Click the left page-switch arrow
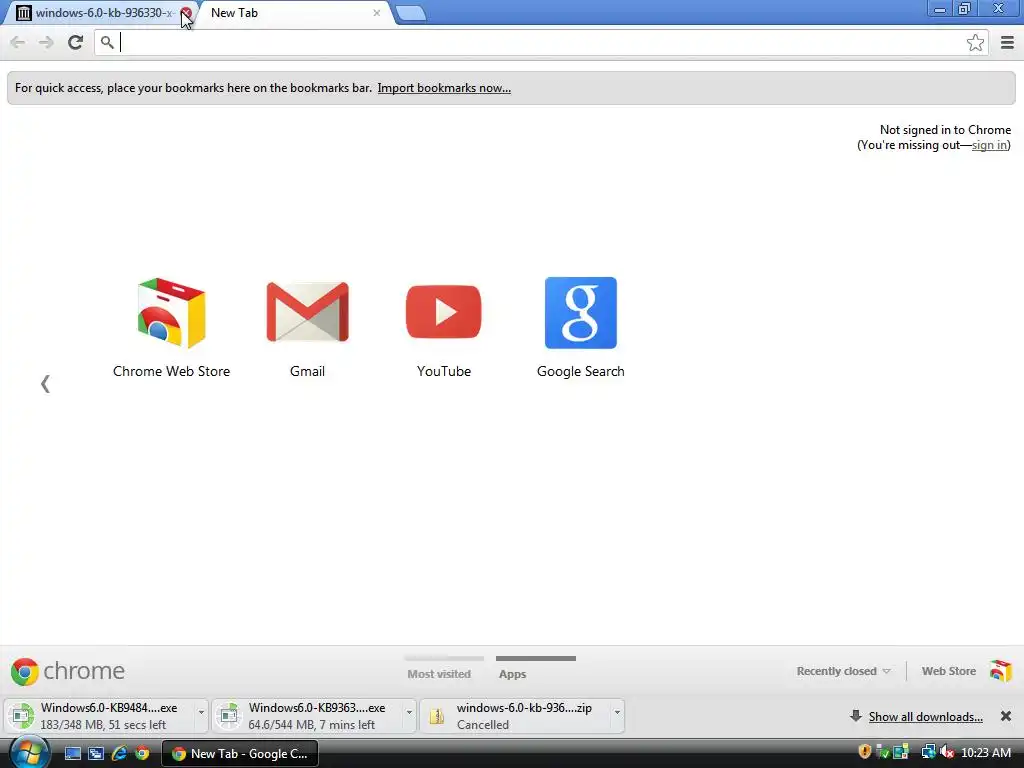This screenshot has height=768, width=1024. [45, 383]
